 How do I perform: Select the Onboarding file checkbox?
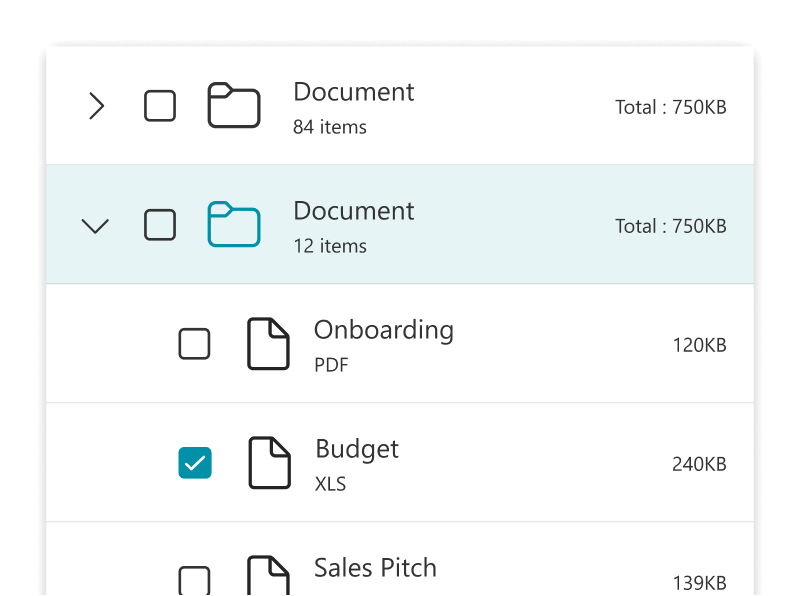pos(194,344)
